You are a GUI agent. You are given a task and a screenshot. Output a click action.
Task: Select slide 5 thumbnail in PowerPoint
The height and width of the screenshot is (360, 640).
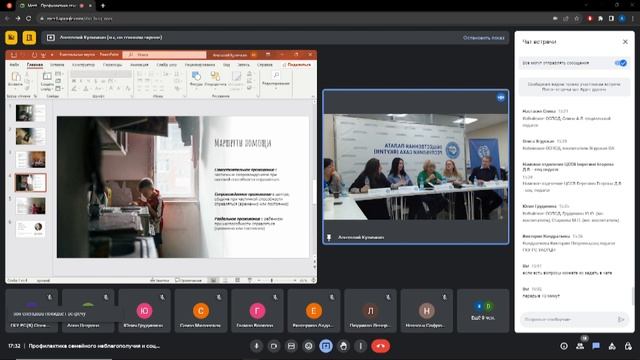point(30,206)
